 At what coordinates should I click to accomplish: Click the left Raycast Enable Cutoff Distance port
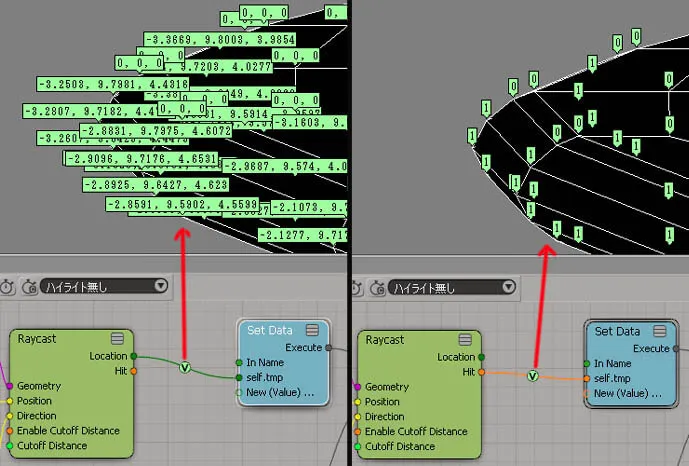pos(10,431)
